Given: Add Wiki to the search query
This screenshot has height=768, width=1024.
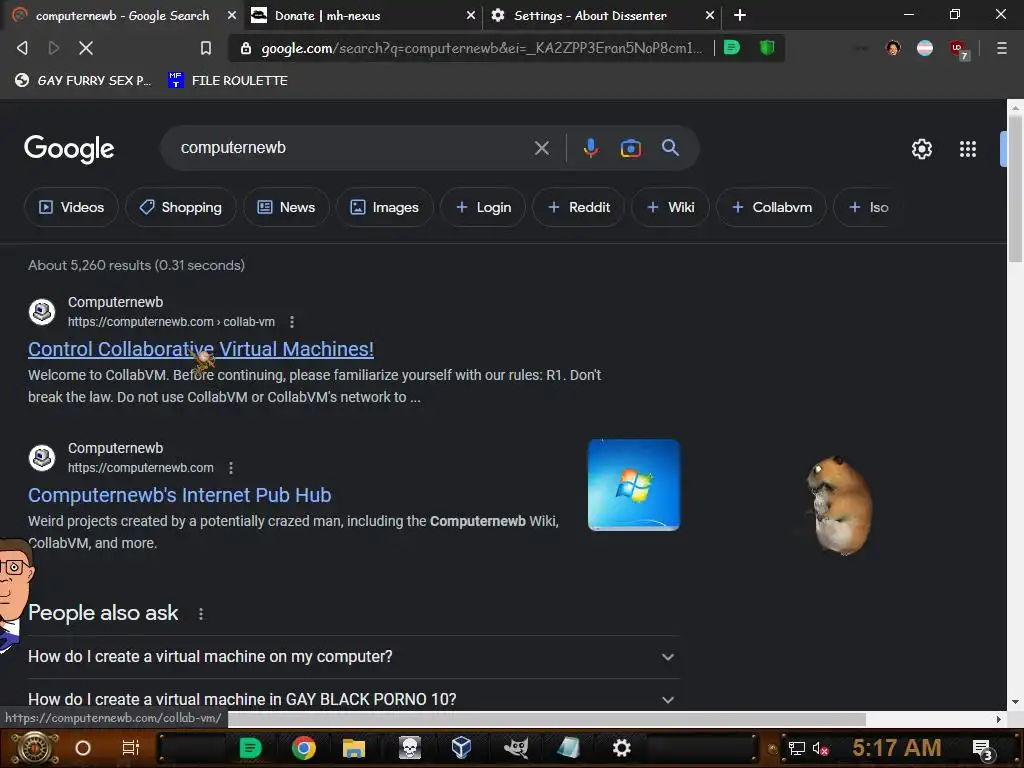Looking at the screenshot, I should coord(671,207).
